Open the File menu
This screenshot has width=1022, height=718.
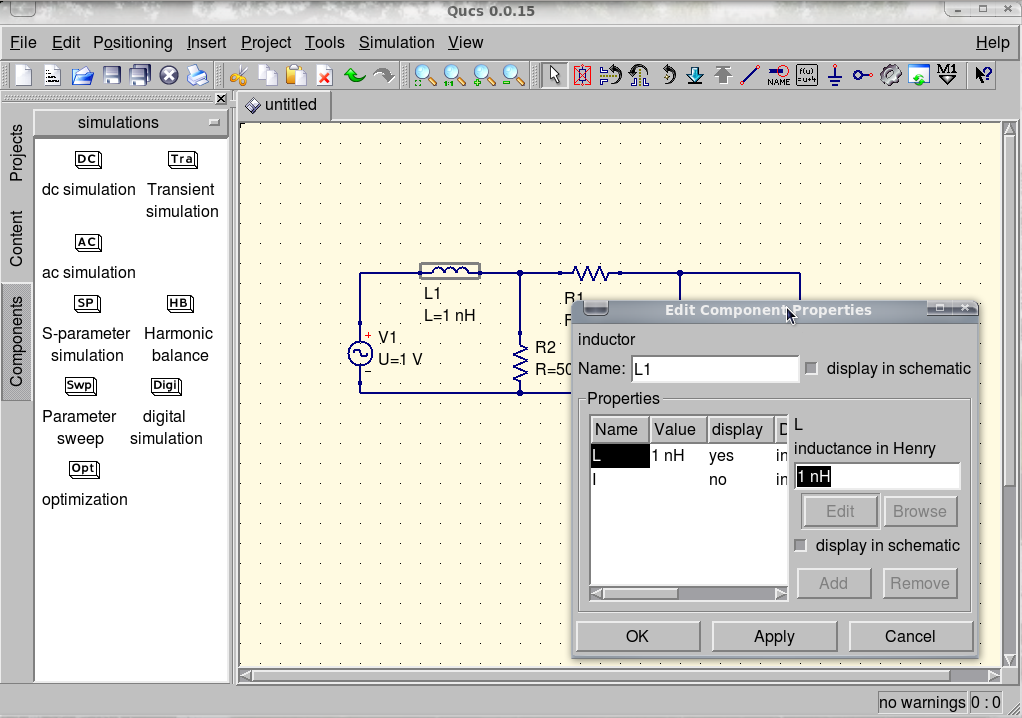click(23, 42)
